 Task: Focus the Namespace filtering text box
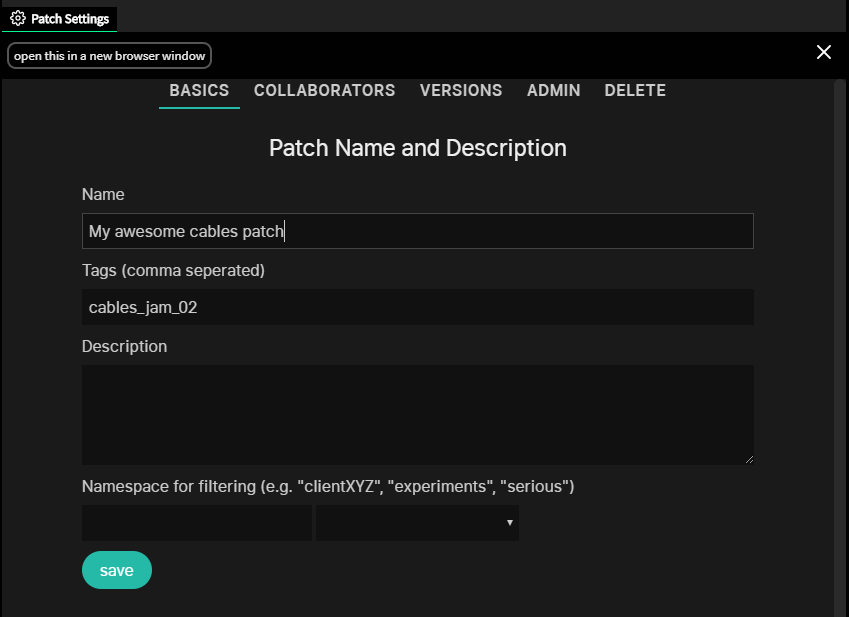click(197, 523)
